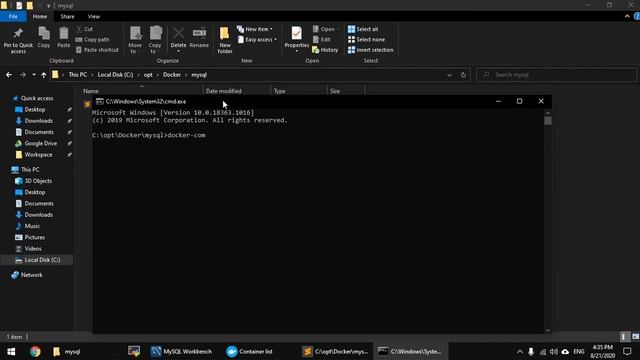Open recent locations dropdown arrow

pos(34,75)
